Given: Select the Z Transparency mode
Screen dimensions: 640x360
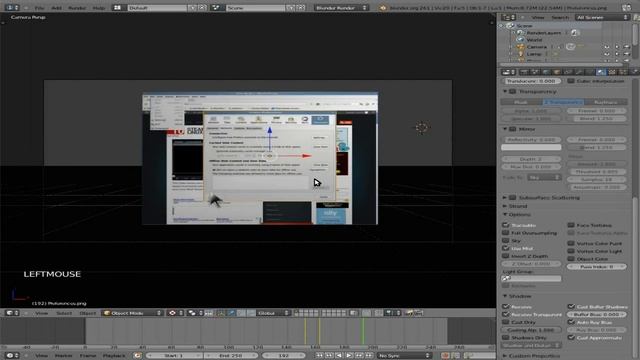Looking at the screenshot, I should (563, 102).
